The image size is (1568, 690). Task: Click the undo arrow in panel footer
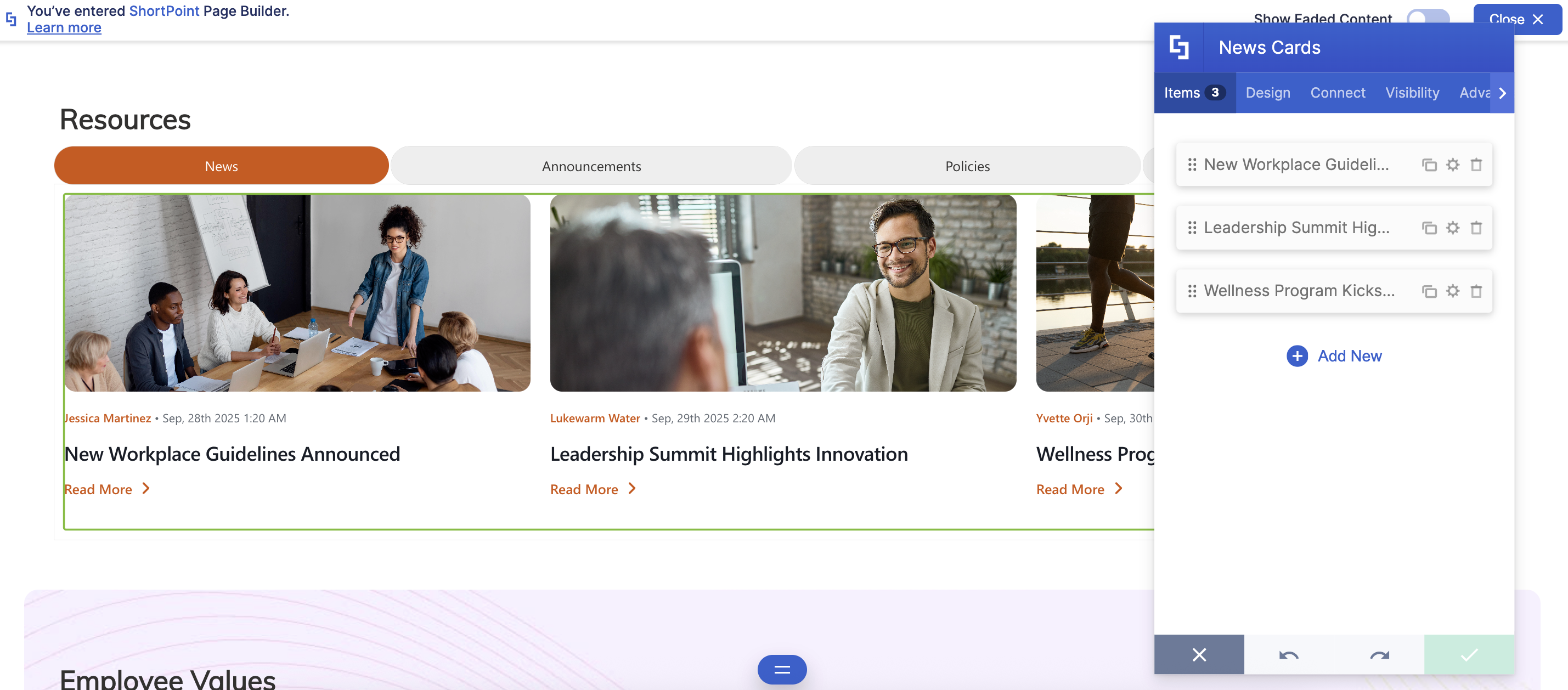1289,655
